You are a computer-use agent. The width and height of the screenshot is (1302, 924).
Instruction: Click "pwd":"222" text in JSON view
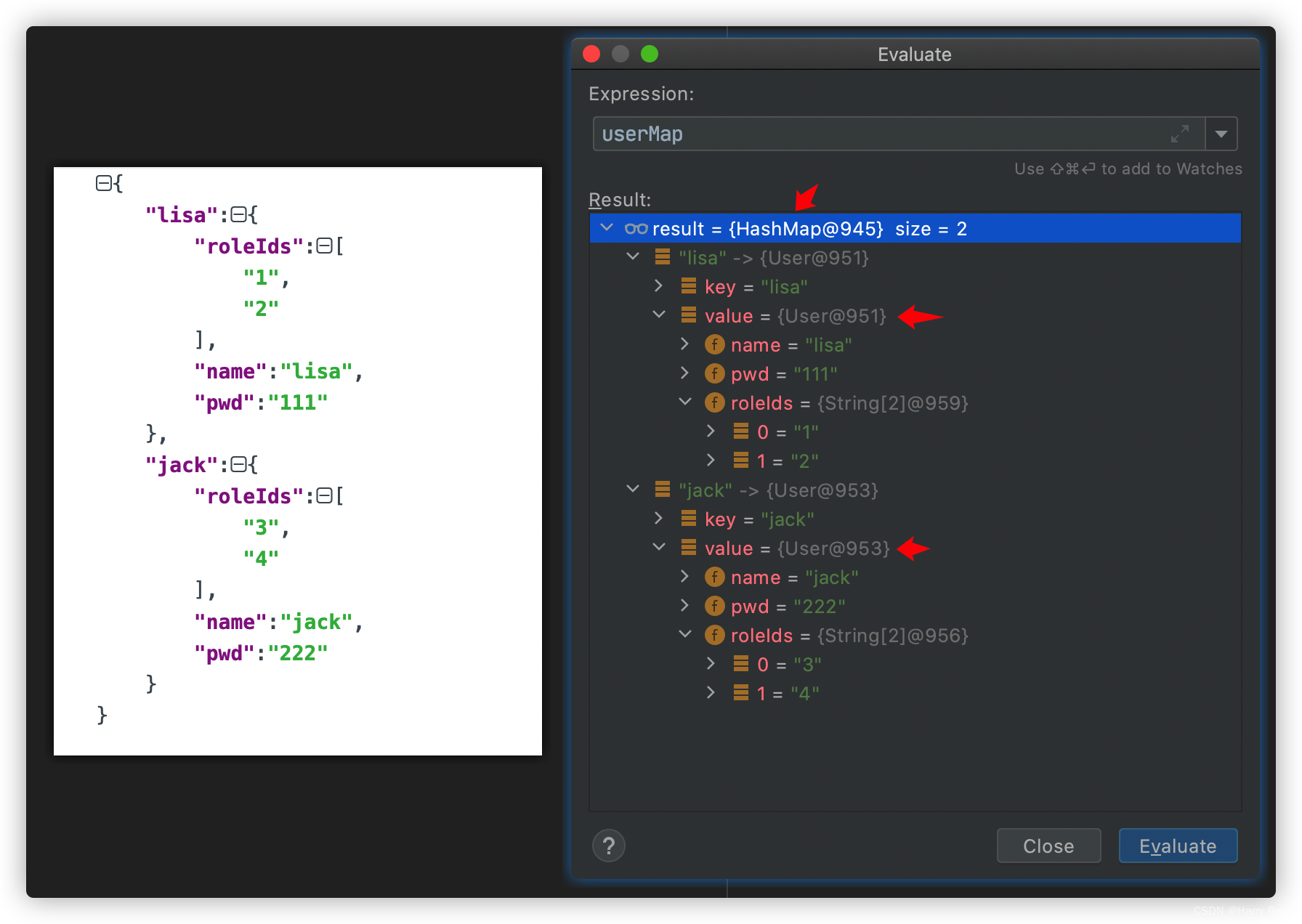pyautogui.click(x=261, y=653)
